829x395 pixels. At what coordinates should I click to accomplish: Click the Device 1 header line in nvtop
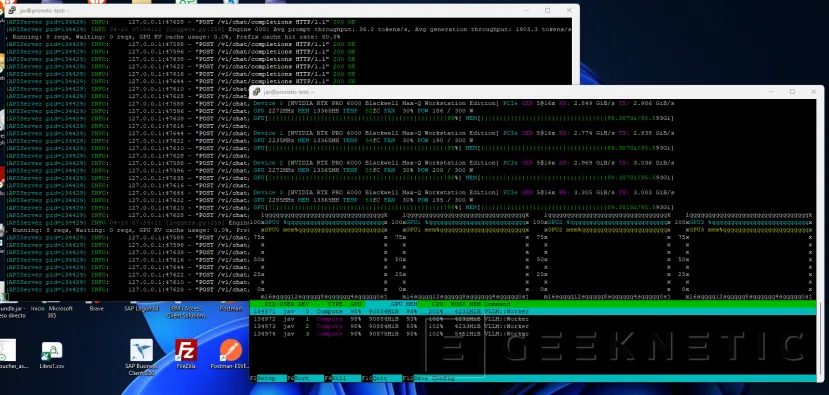(x=464, y=133)
